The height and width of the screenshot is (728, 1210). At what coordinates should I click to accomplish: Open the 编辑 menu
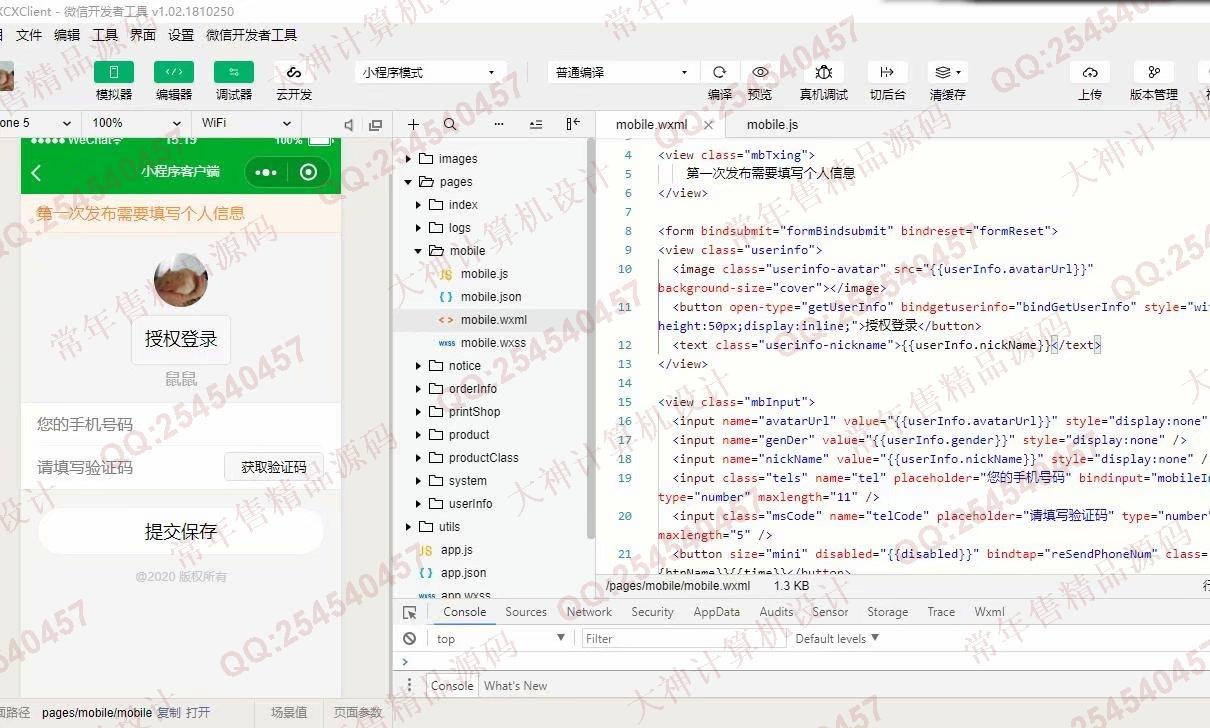click(67, 35)
